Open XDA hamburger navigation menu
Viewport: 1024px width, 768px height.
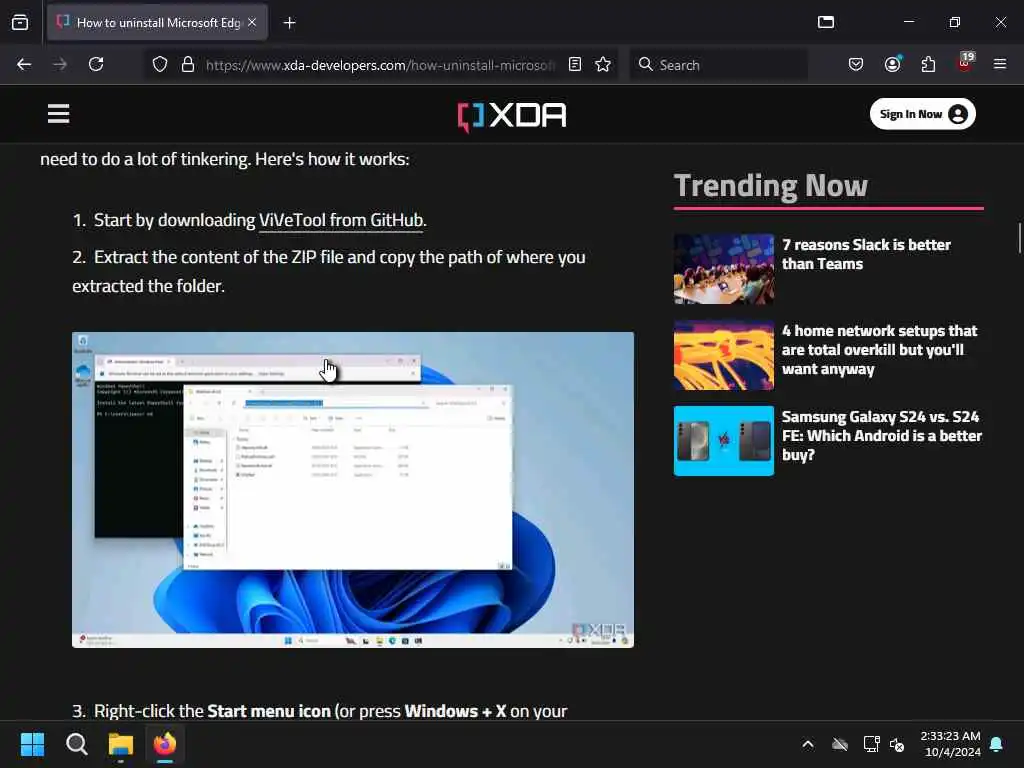(58, 114)
